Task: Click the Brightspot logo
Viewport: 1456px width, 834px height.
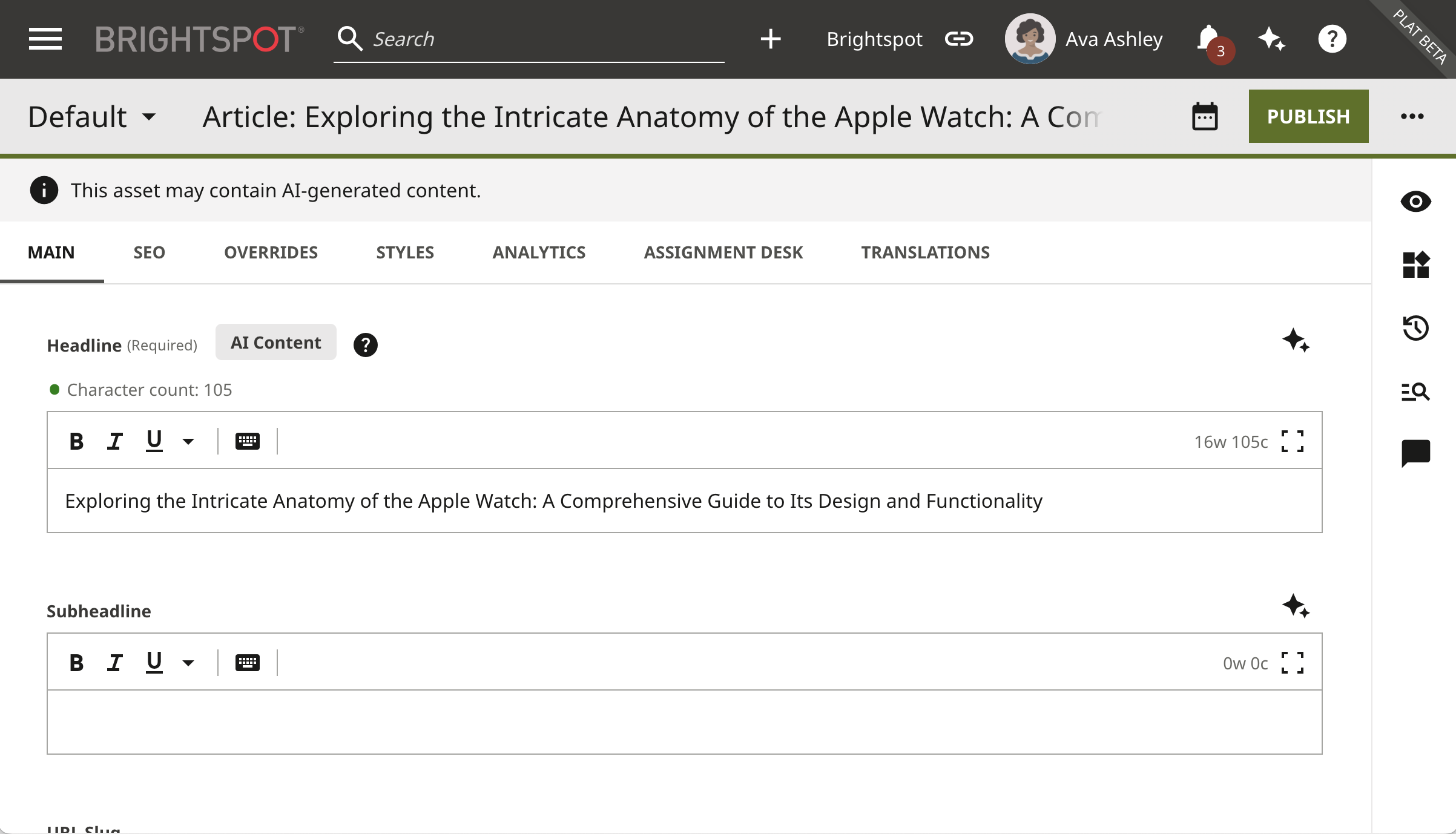Action: 199,39
